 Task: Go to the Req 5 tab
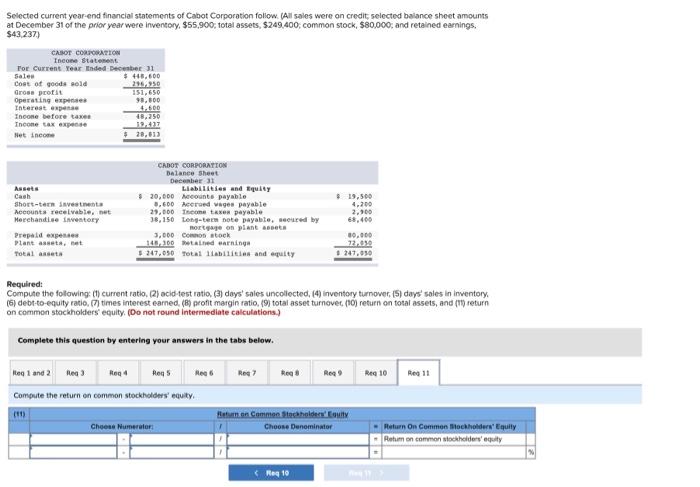coord(161,373)
